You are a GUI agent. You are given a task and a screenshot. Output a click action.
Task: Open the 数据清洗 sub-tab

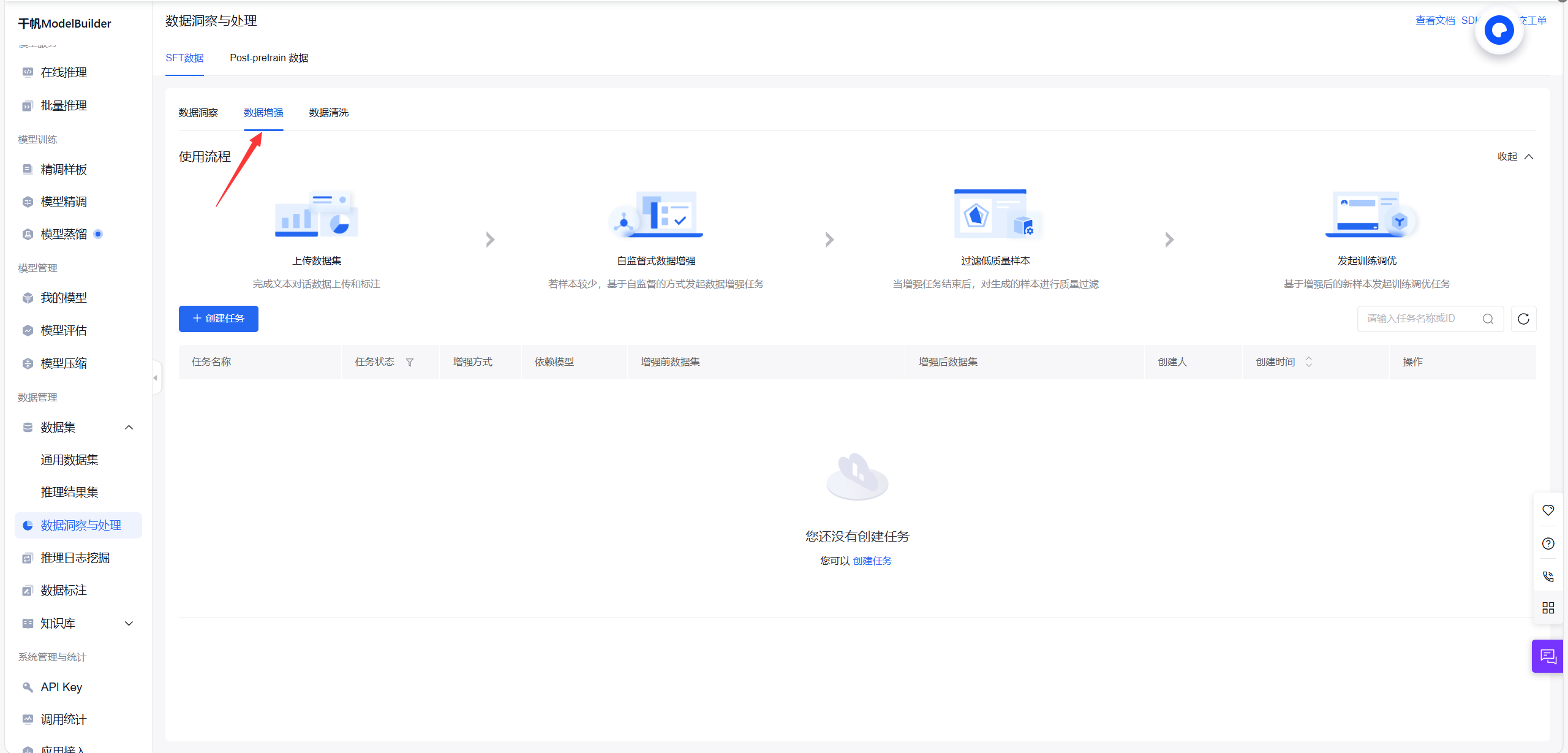(x=329, y=113)
